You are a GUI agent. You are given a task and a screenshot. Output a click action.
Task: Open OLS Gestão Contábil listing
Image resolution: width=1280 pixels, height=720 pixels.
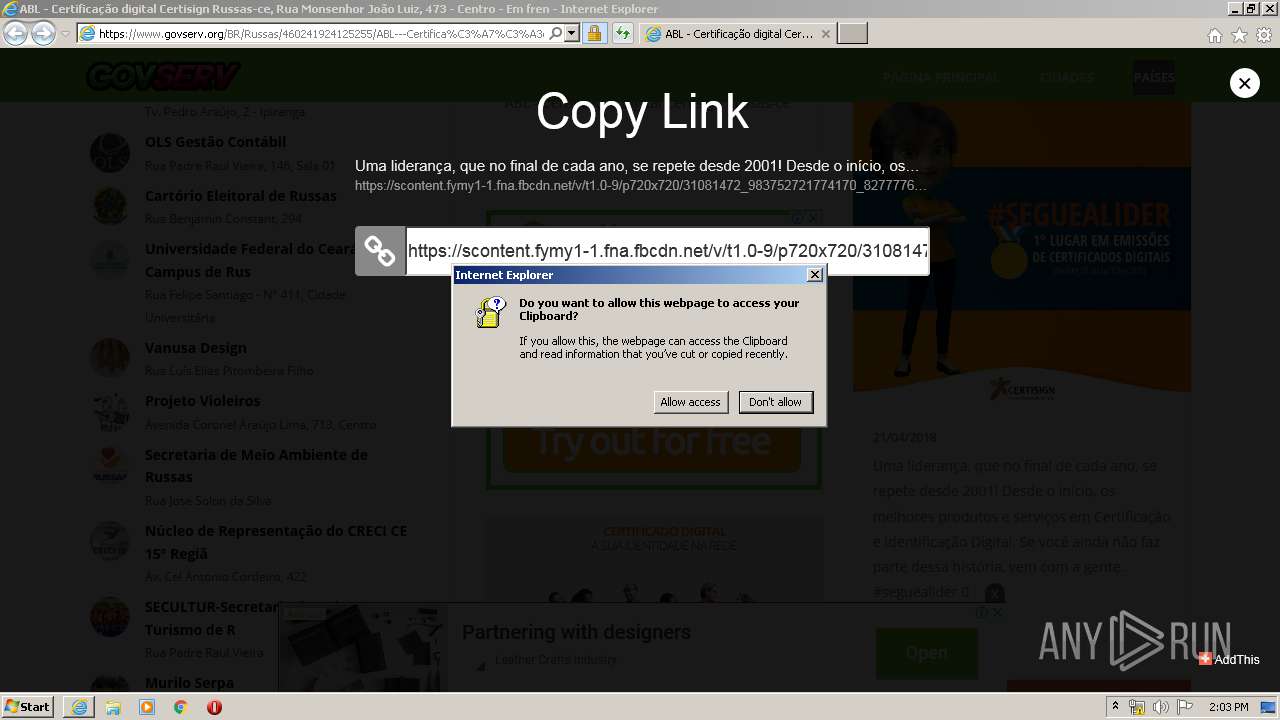tap(215, 142)
